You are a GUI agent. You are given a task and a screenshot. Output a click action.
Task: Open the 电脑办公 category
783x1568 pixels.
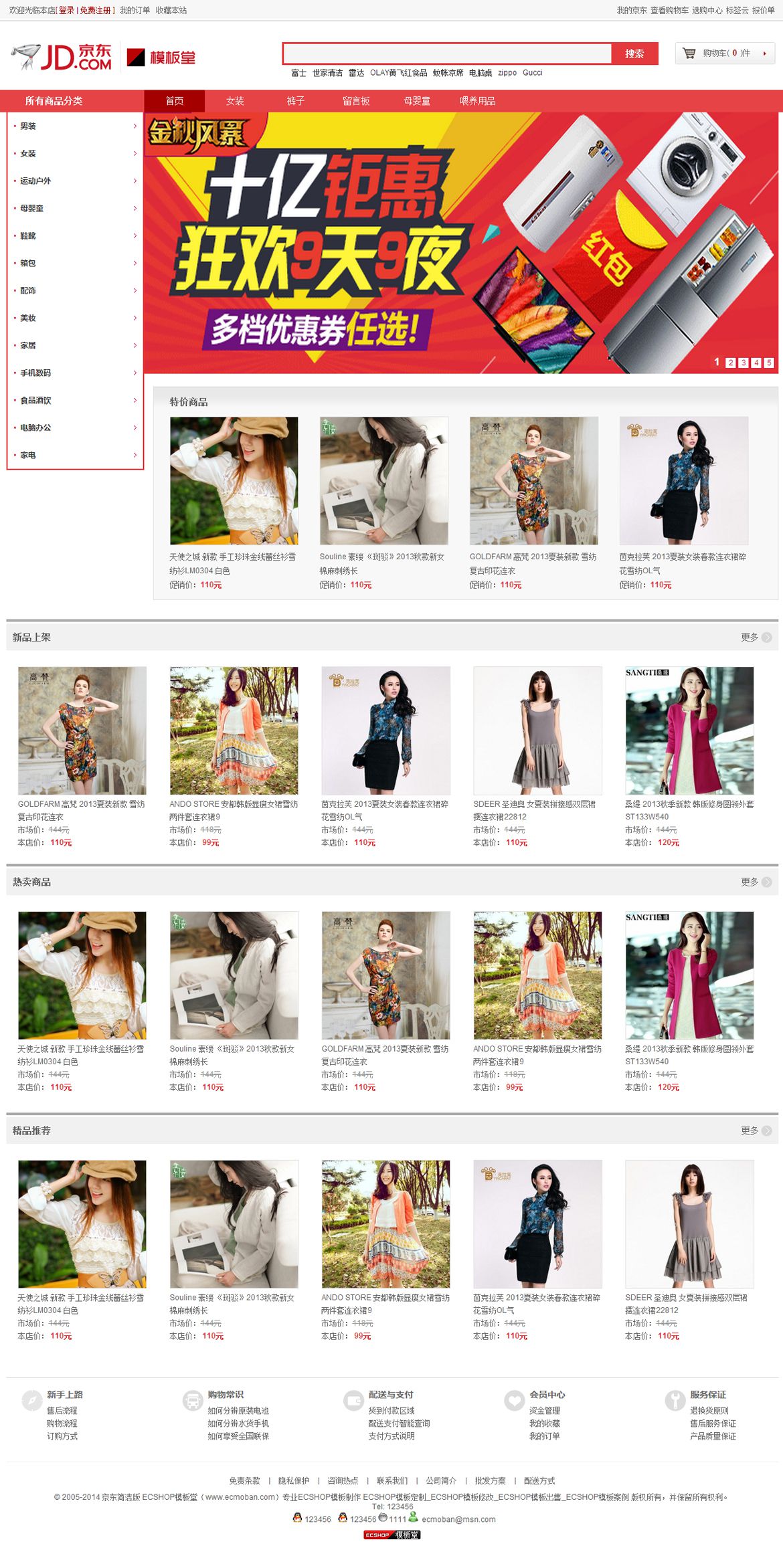click(35, 427)
